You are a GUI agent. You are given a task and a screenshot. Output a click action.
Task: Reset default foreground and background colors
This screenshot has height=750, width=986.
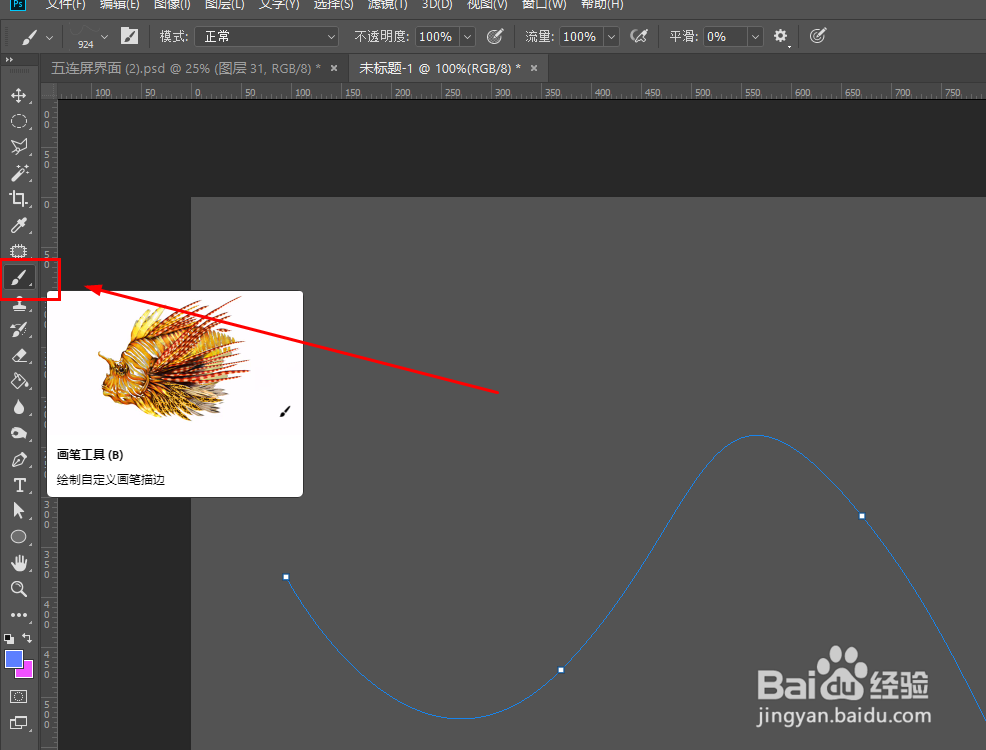9,639
